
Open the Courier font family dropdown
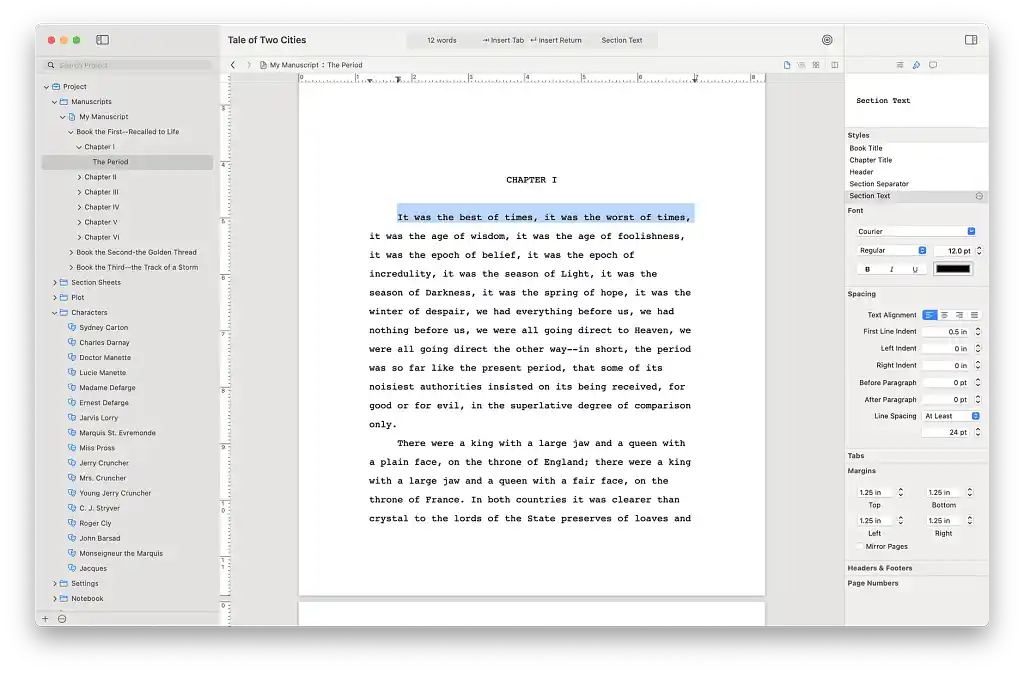click(x=916, y=231)
